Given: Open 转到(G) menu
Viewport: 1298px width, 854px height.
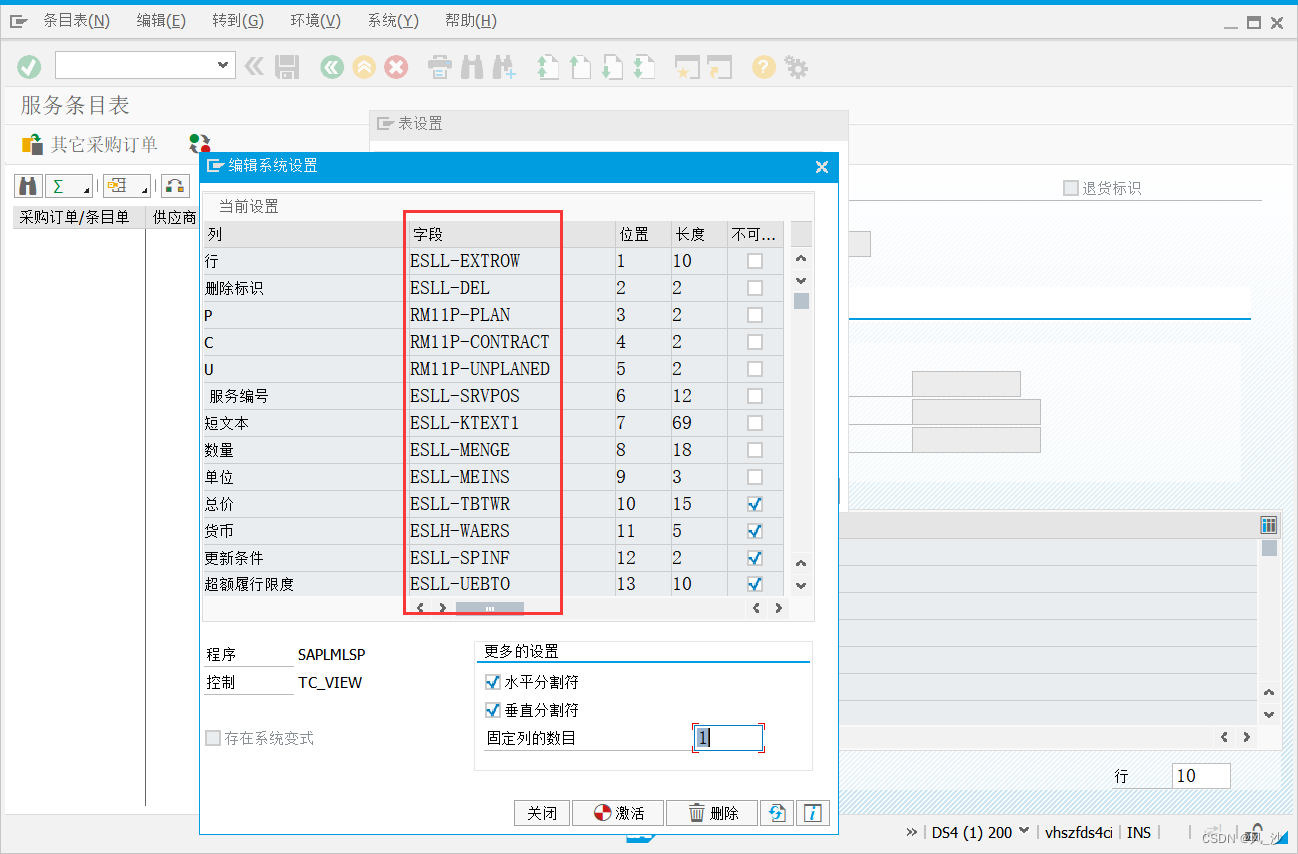Looking at the screenshot, I should pyautogui.click(x=238, y=21).
